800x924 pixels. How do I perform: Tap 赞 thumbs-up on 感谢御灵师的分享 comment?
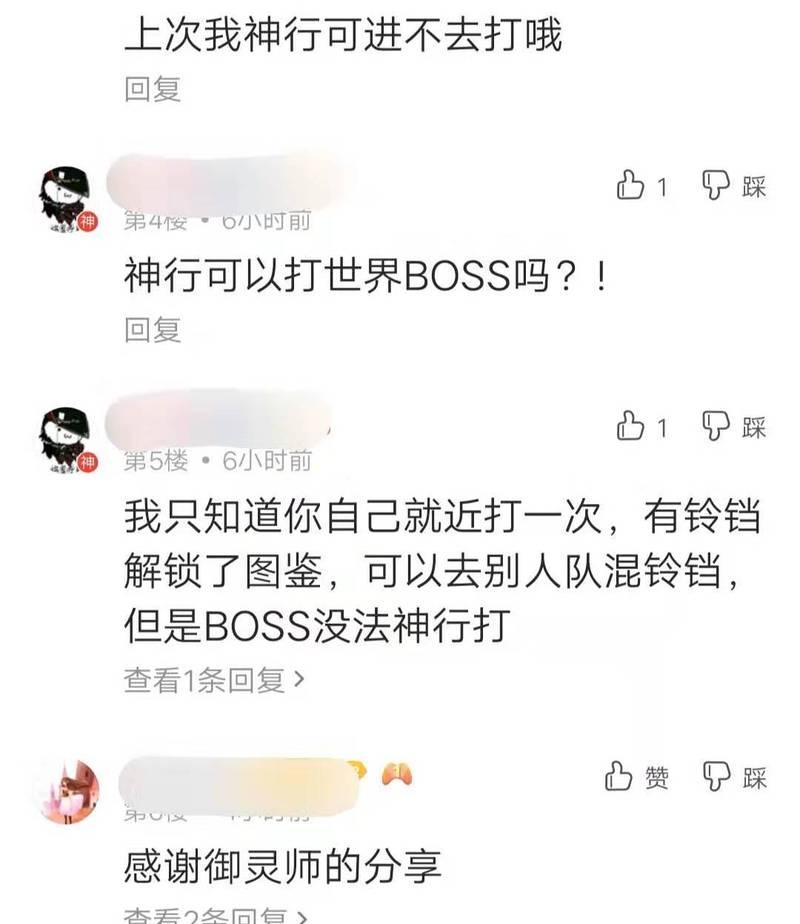click(636, 776)
